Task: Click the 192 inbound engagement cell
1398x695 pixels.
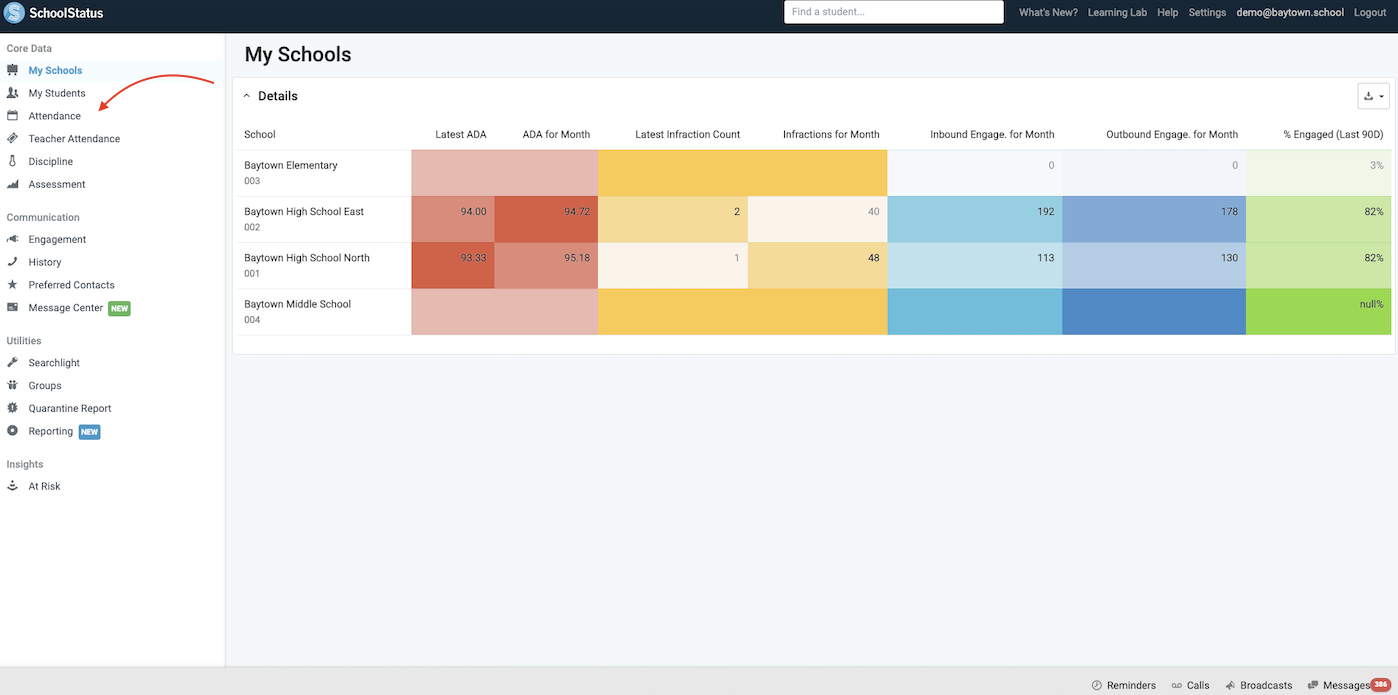Action: coord(975,219)
